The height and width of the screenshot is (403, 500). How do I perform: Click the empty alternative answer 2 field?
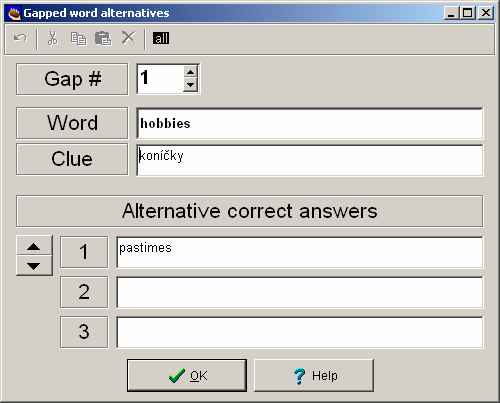click(x=300, y=292)
